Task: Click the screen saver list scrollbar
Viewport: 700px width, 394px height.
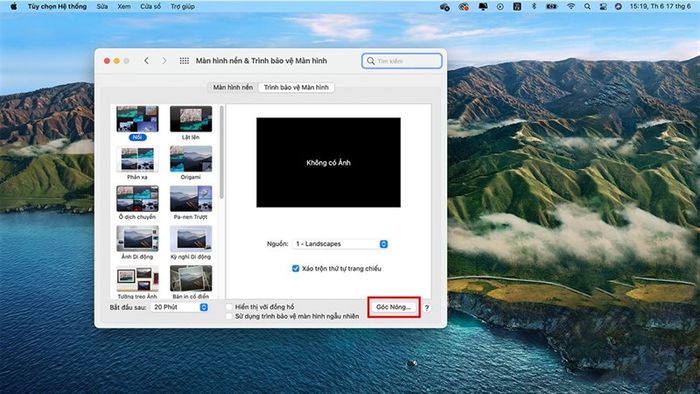Action: pyautogui.click(x=222, y=152)
